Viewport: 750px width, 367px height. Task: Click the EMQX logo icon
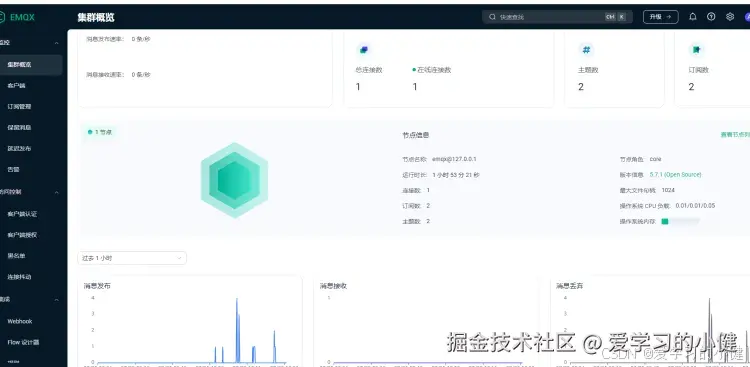(x=2, y=17)
